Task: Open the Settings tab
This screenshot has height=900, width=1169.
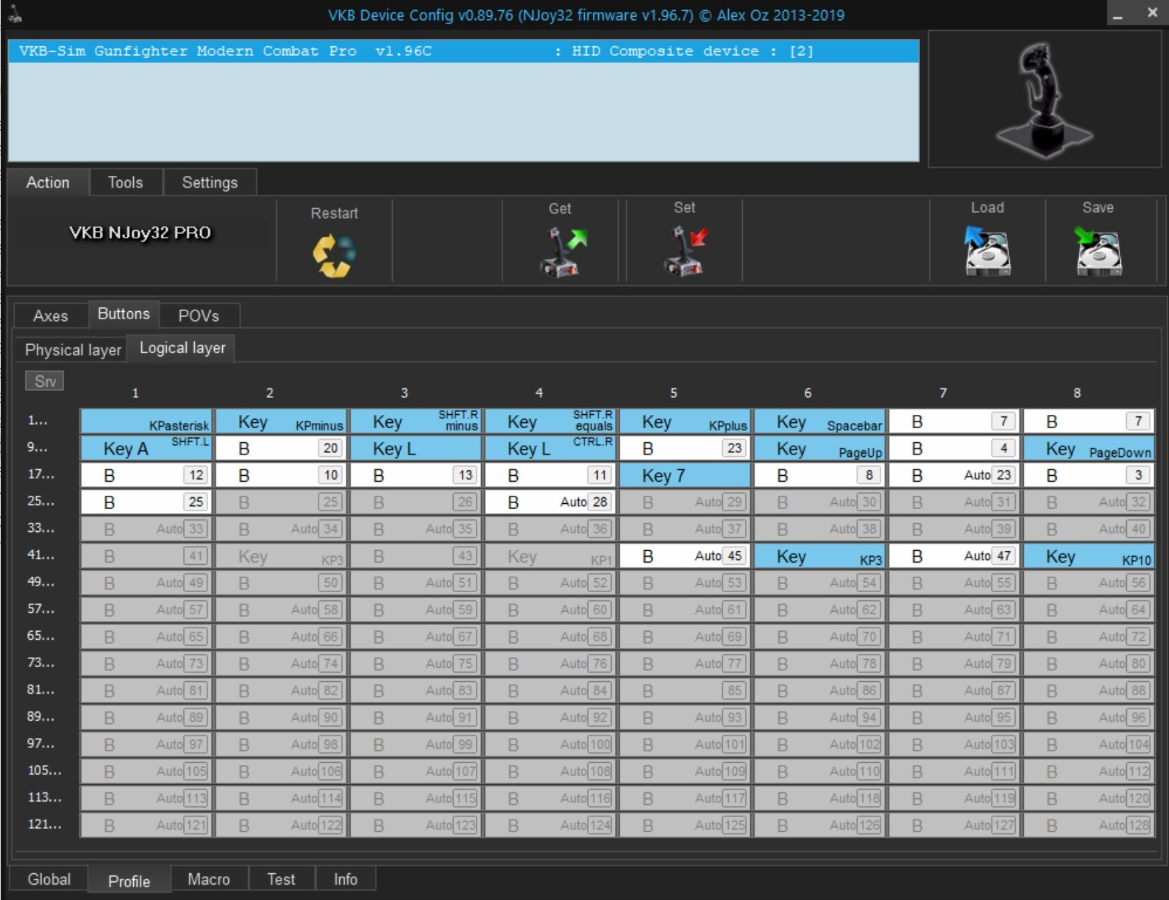Action: 209,183
